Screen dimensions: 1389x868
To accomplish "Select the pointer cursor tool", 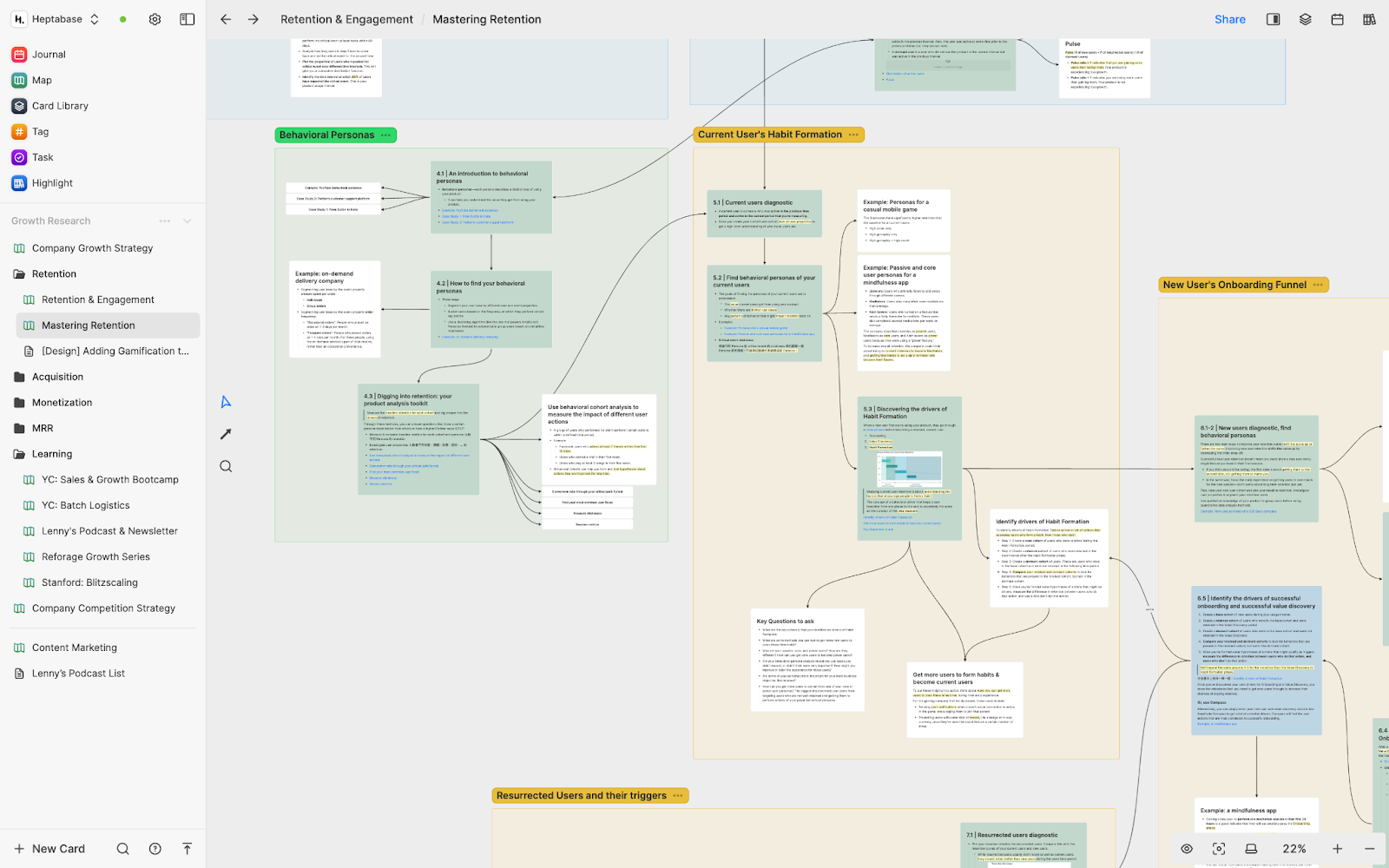I will tap(226, 402).
